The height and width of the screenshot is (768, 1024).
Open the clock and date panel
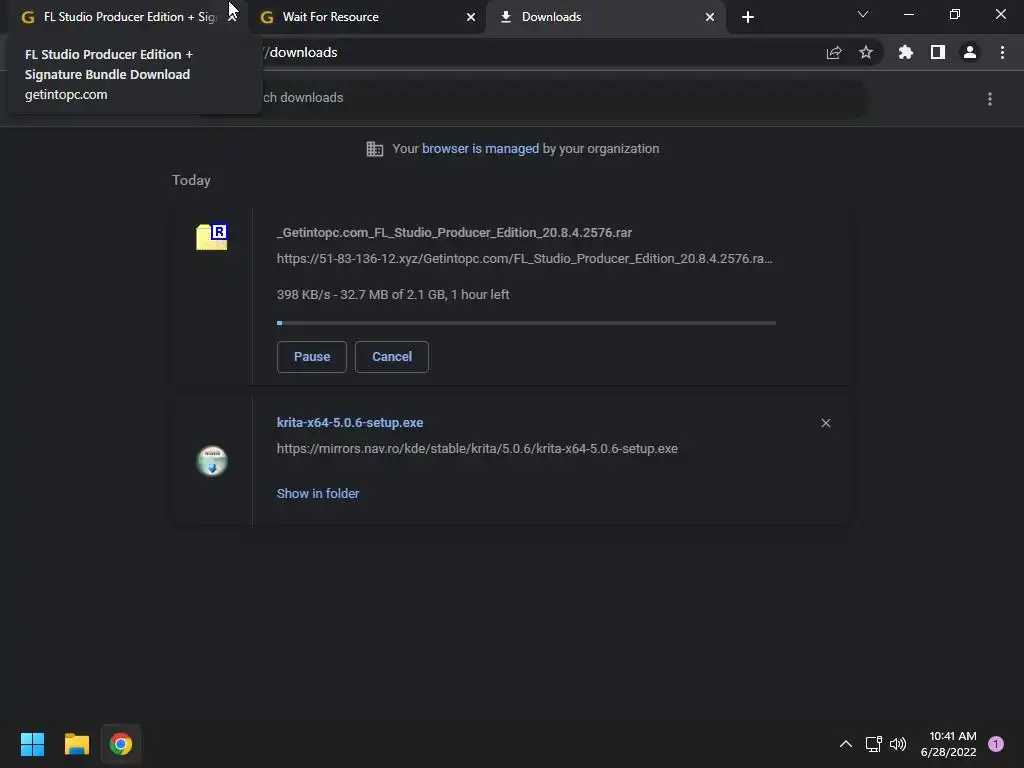click(948, 744)
